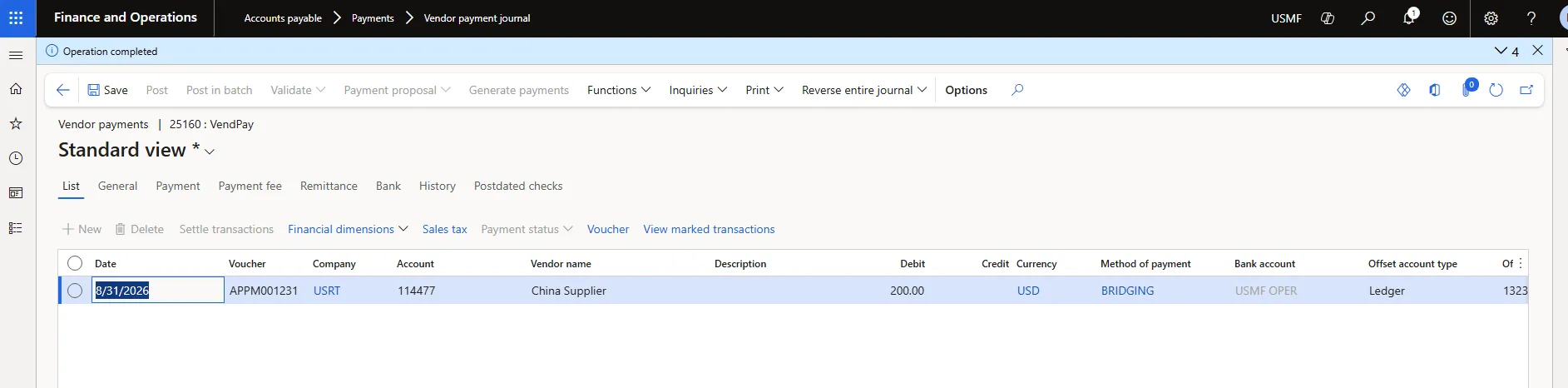This screenshot has width=1568, height=388.
Task: Click USMF company selector
Action: pyautogui.click(x=1286, y=18)
